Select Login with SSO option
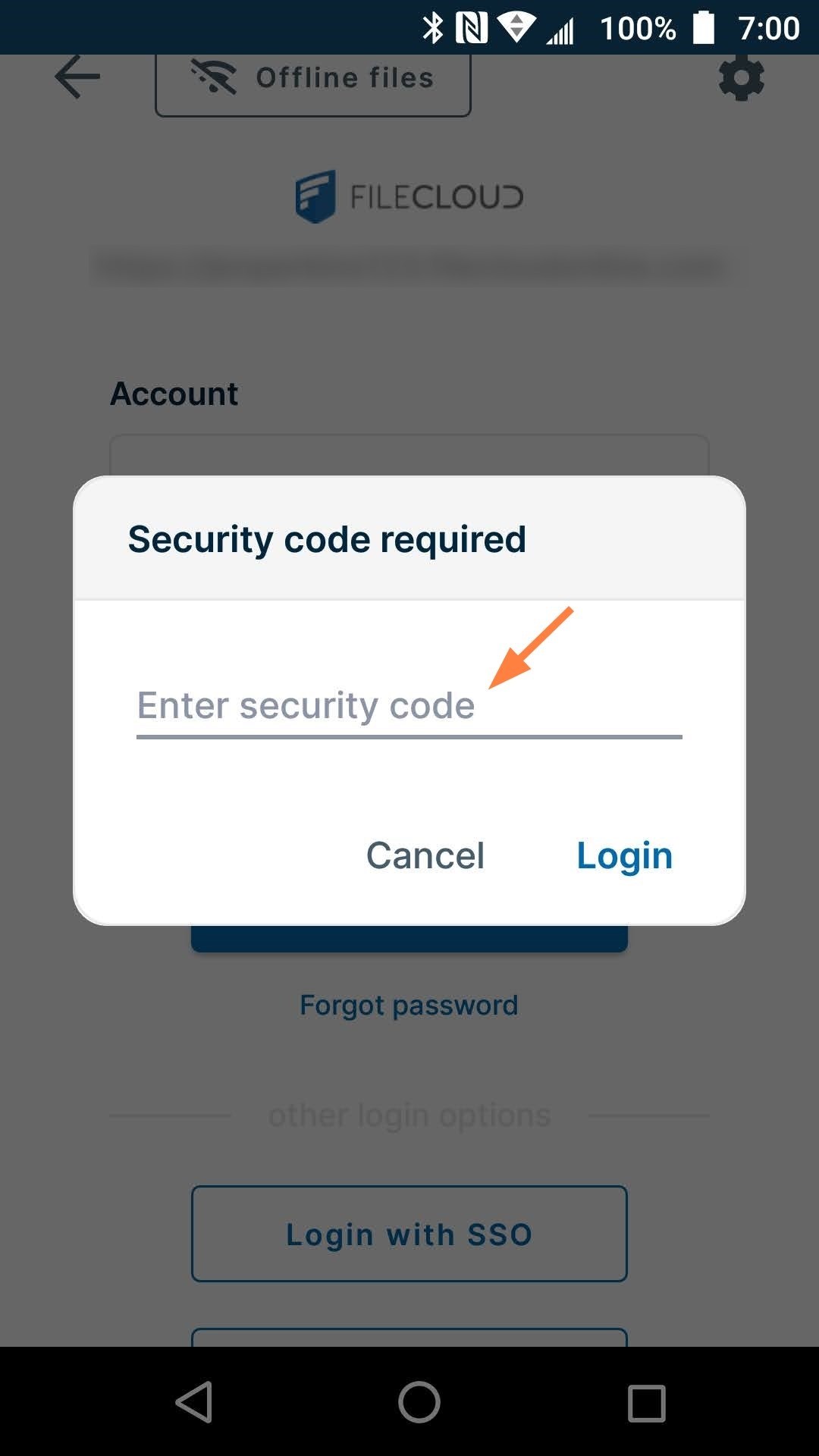This screenshot has height=1456, width=819. (409, 1234)
